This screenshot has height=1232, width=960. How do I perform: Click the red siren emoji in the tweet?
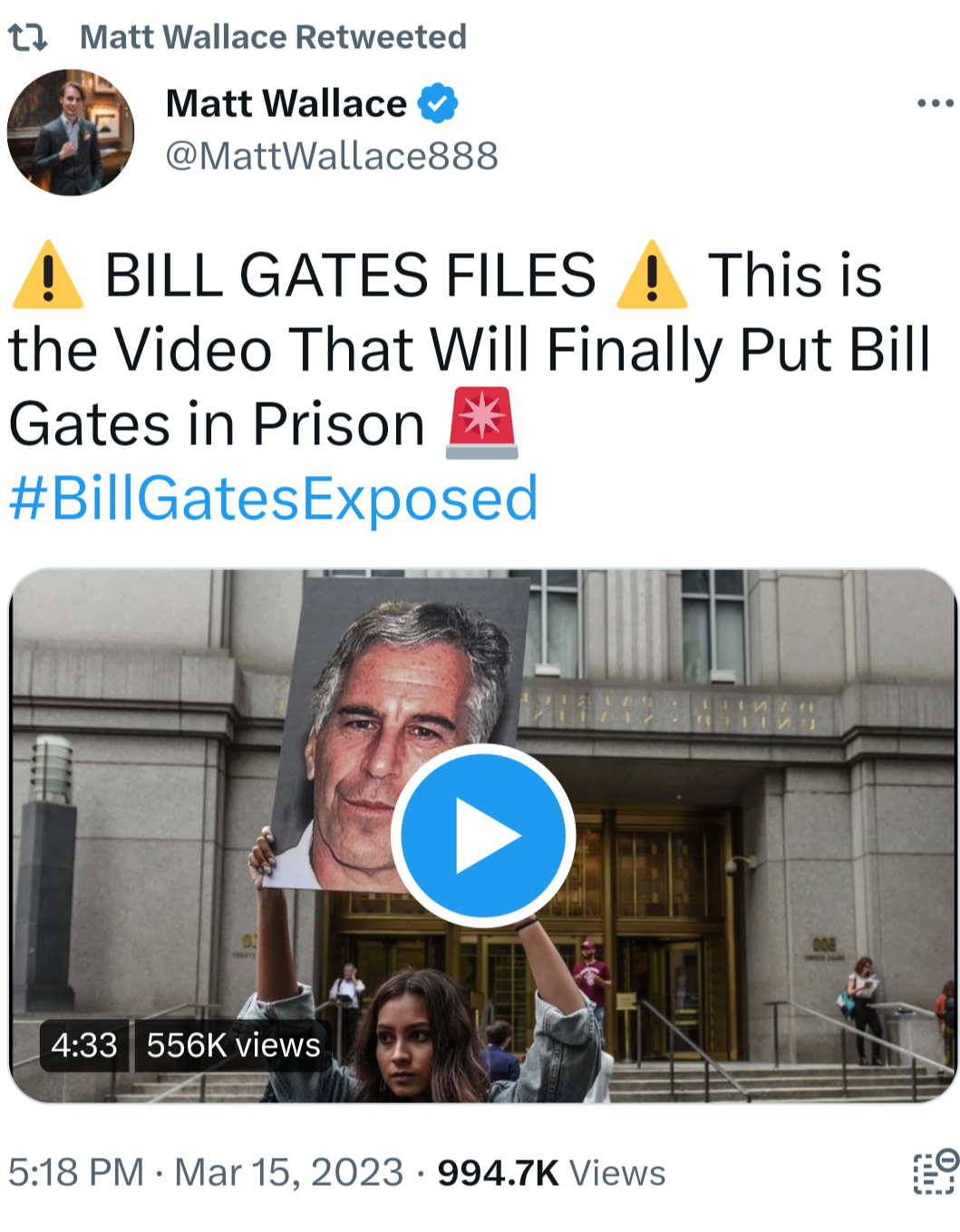(481, 423)
